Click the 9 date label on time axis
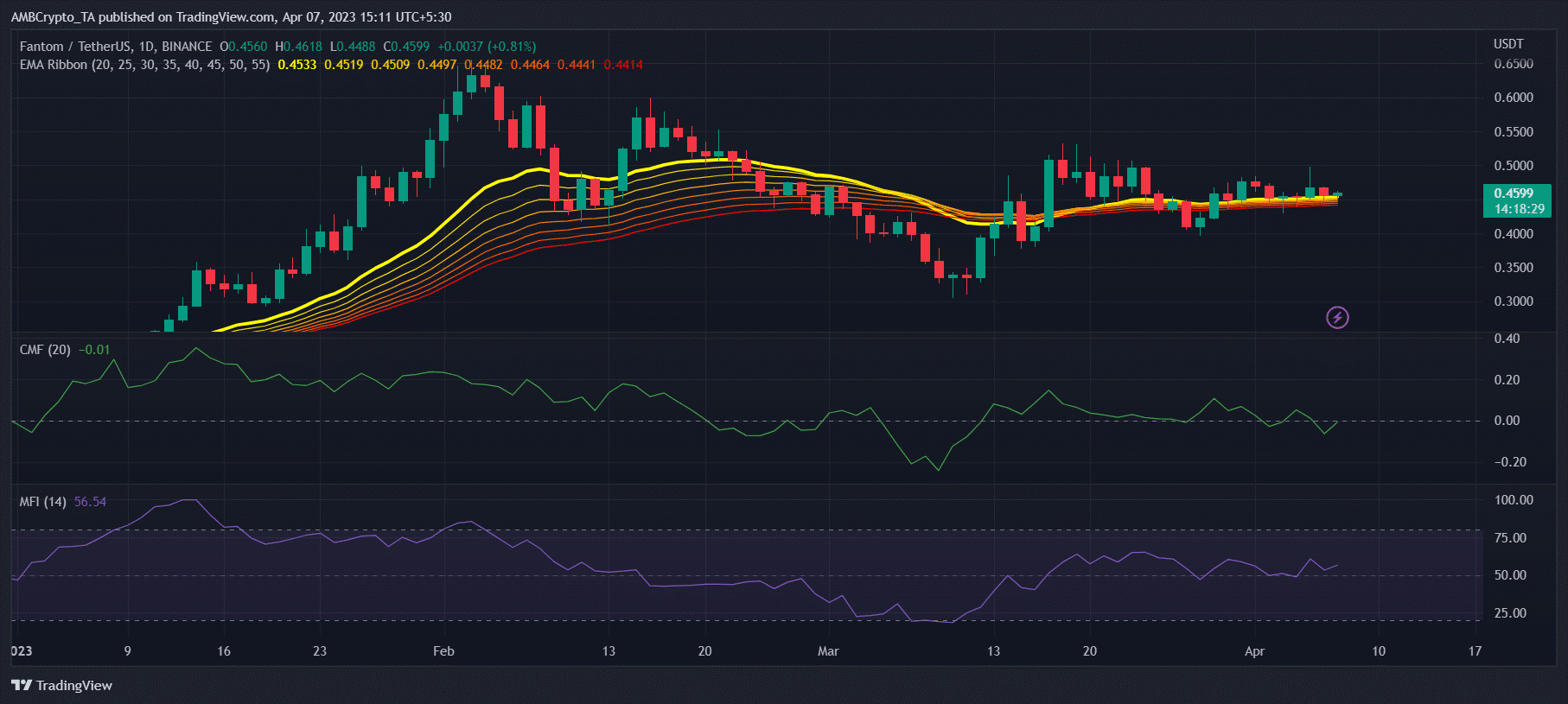Screen dimensions: 1568x704 (x=127, y=651)
